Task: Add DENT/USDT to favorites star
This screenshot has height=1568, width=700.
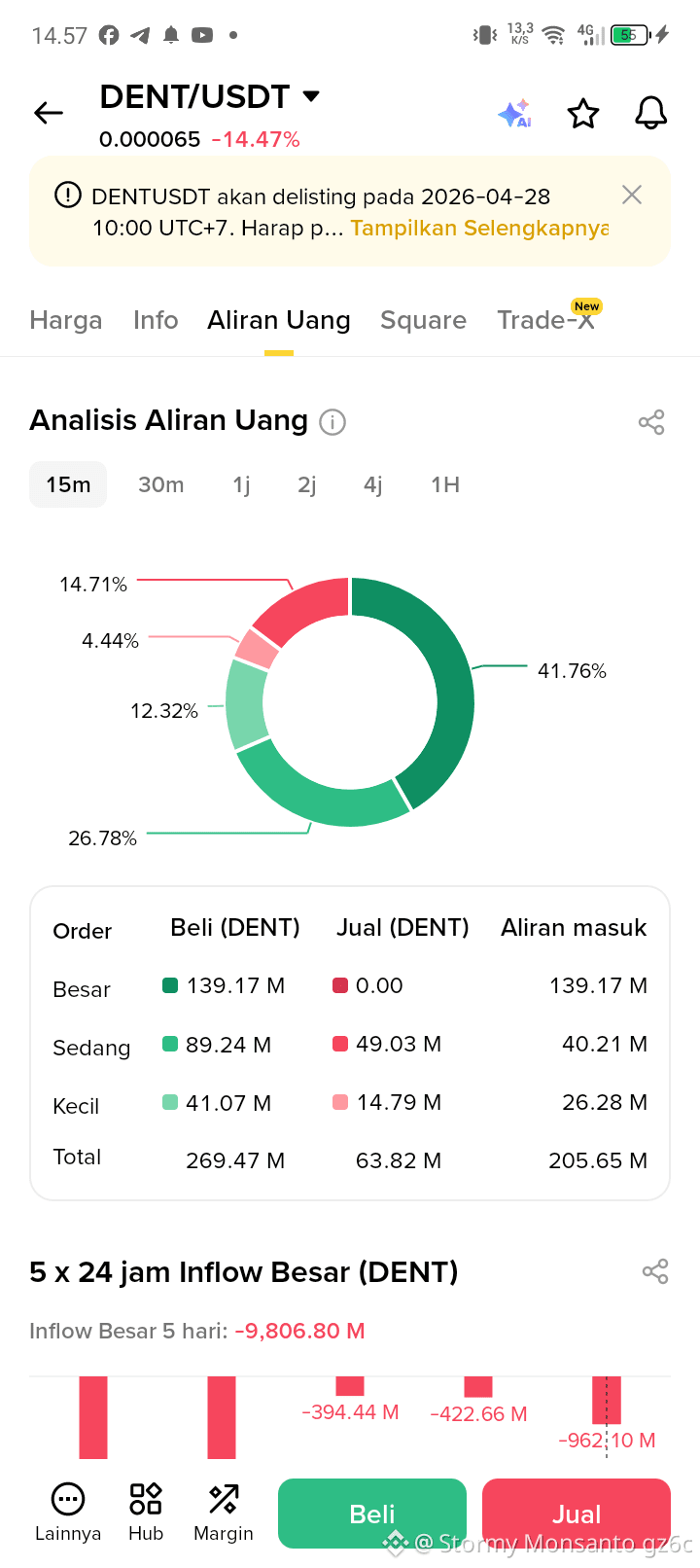Action: pyautogui.click(x=583, y=114)
